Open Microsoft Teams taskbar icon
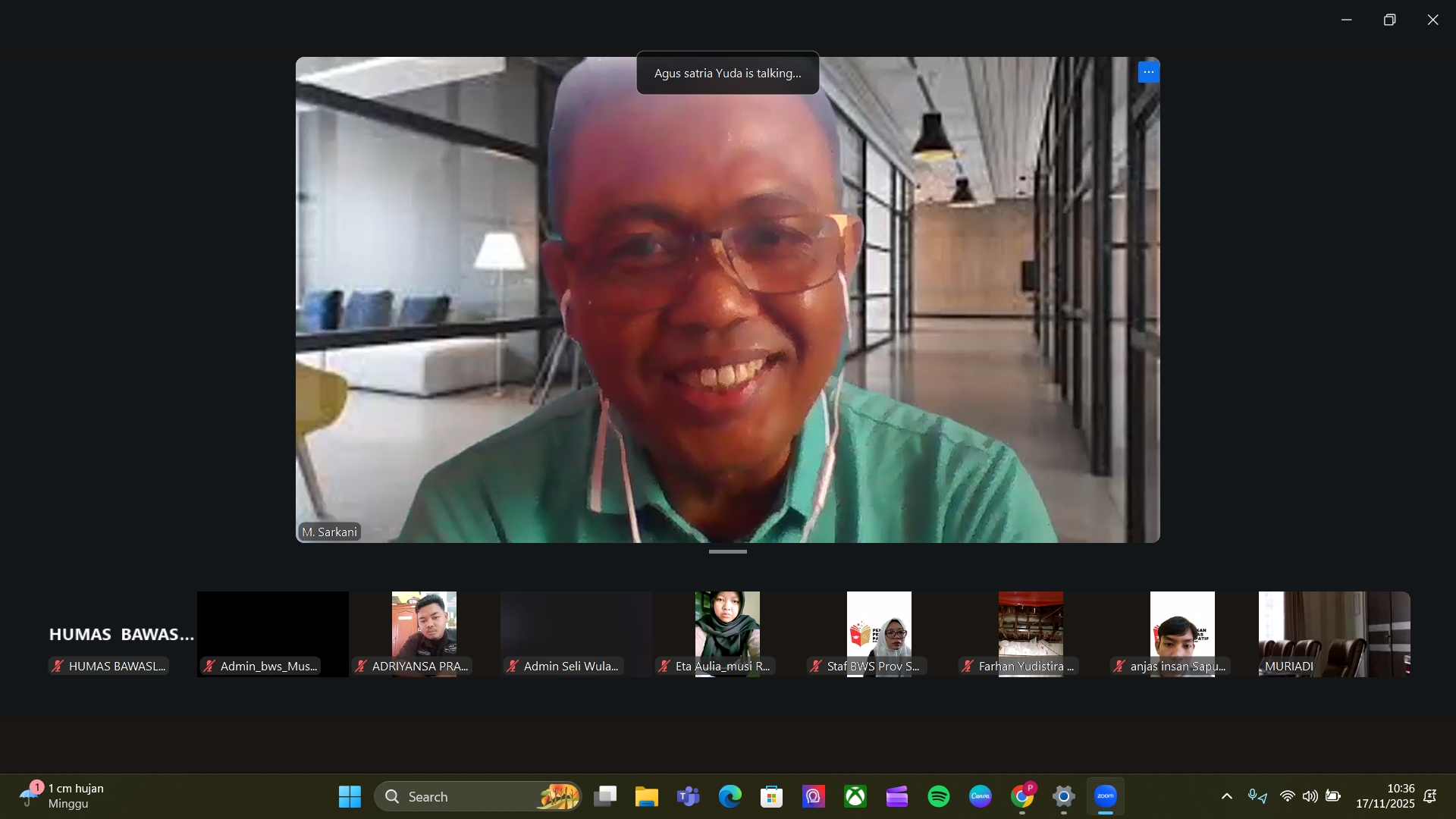1456x819 pixels. [x=688, y=796]
